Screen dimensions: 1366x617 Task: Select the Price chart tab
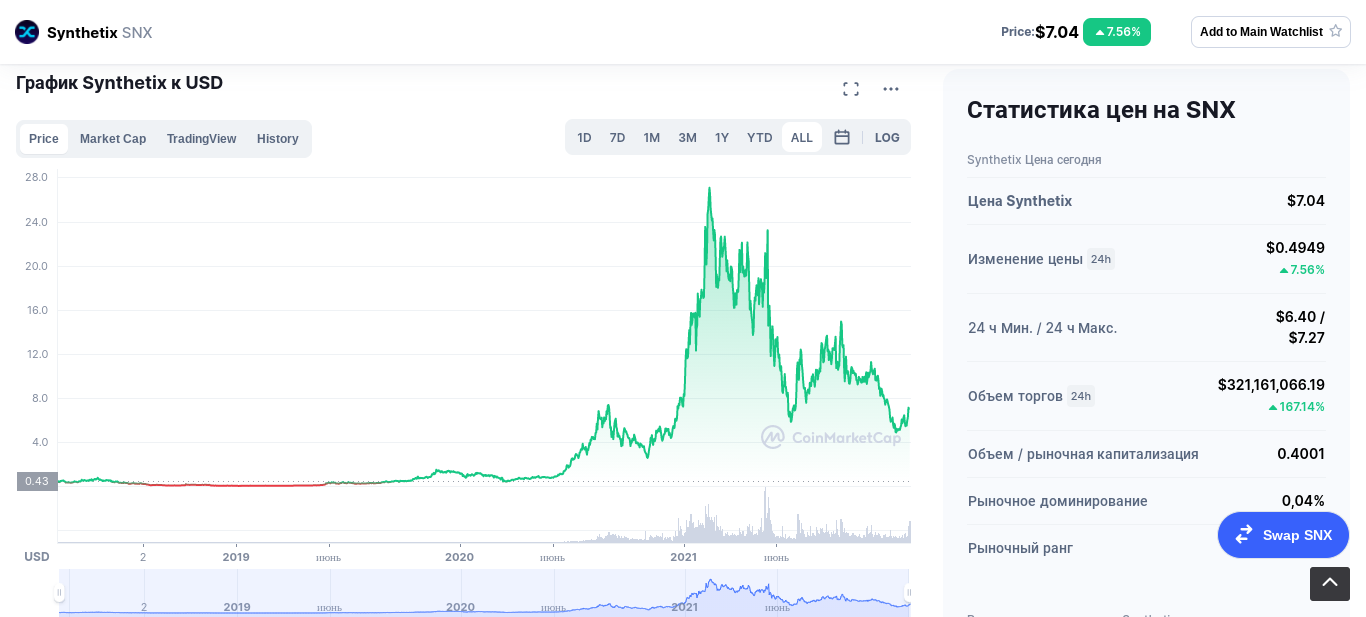pyautogui.click(x=44, y=139)
